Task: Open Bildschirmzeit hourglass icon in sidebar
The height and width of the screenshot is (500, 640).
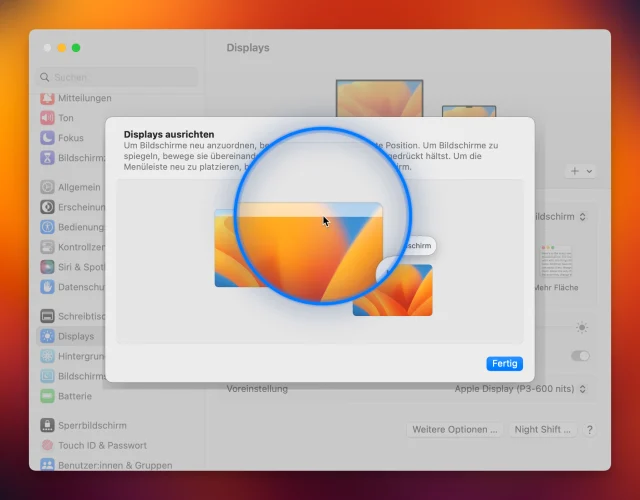Action: coord(47,158)
